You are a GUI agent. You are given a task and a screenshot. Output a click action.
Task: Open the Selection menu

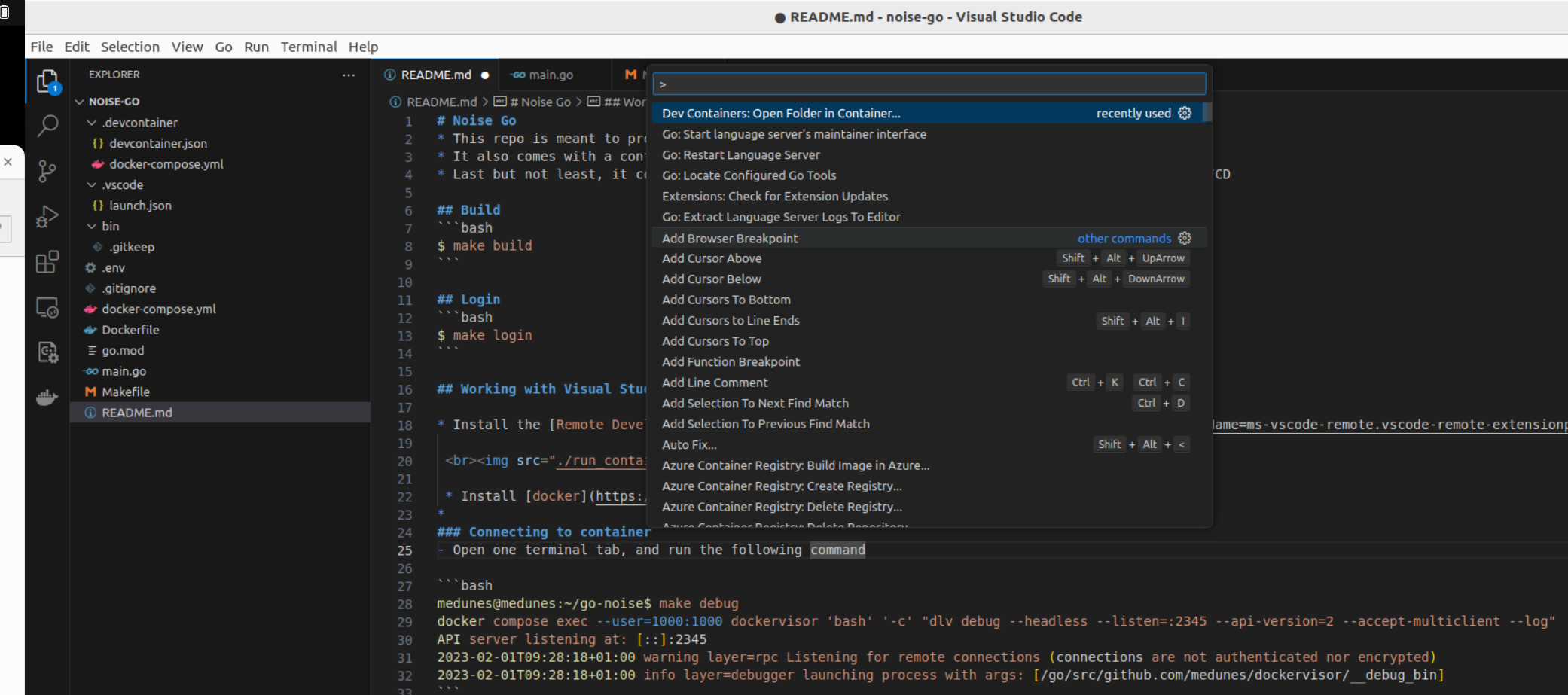[x=130, y=47]
